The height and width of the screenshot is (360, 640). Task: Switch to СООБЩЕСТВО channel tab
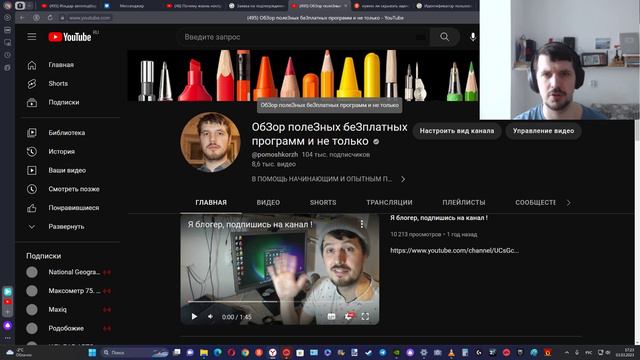tap(535, 202)
